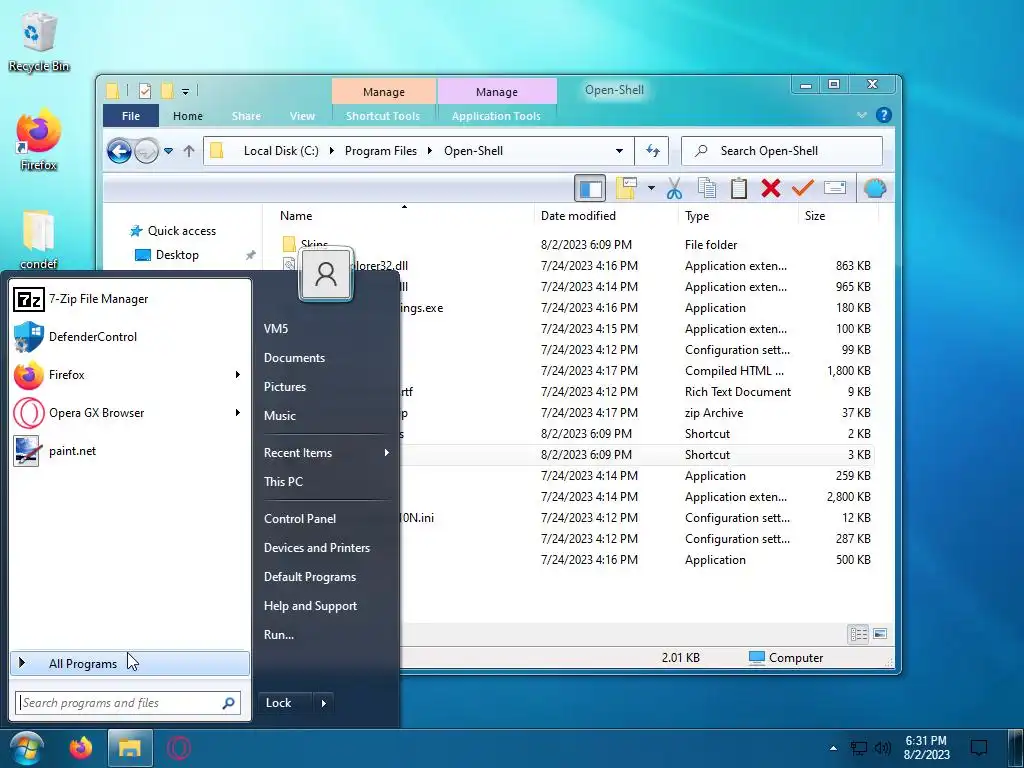Show hidden tray icons arrow
This screenshot has height=768, width=1024.
coord(833,748)
